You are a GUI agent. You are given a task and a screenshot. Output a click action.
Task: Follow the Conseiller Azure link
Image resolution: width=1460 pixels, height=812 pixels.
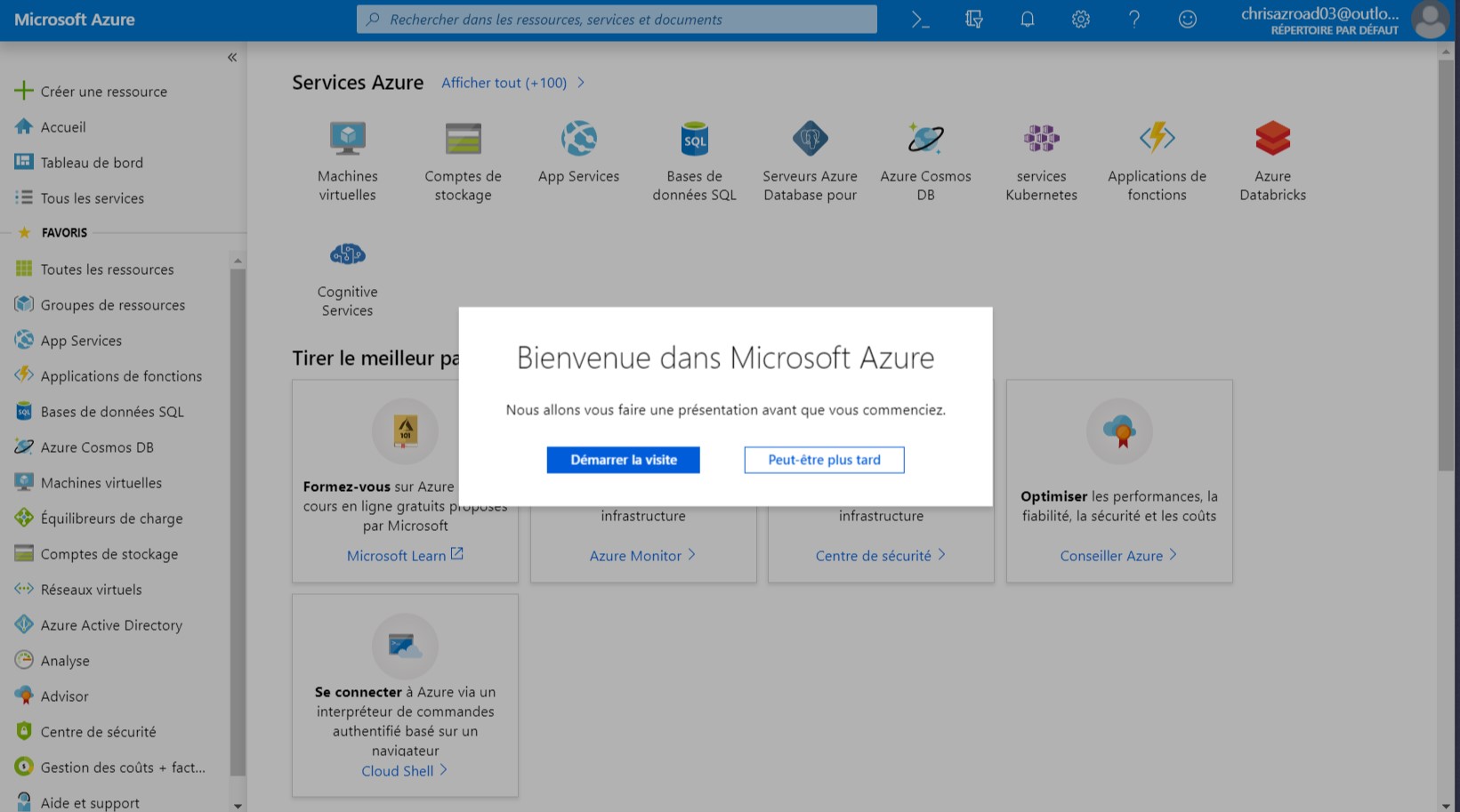1119,555
